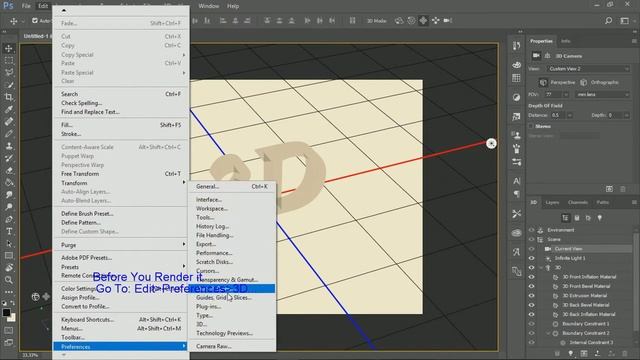Collapse Boundary Constraint 2 tree item
The height and width of the screenshot is (360, 640).
(548, 333)
